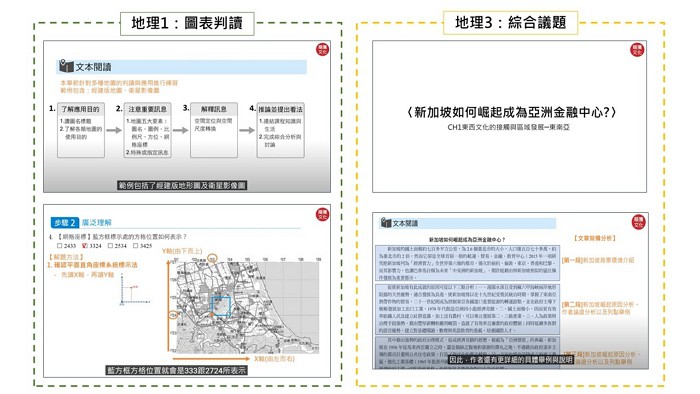Image resolution: width=700 pixels, height=394 pixels.
Task: Click the orange Y-axis arrow left of map
Action: (168, 306)
